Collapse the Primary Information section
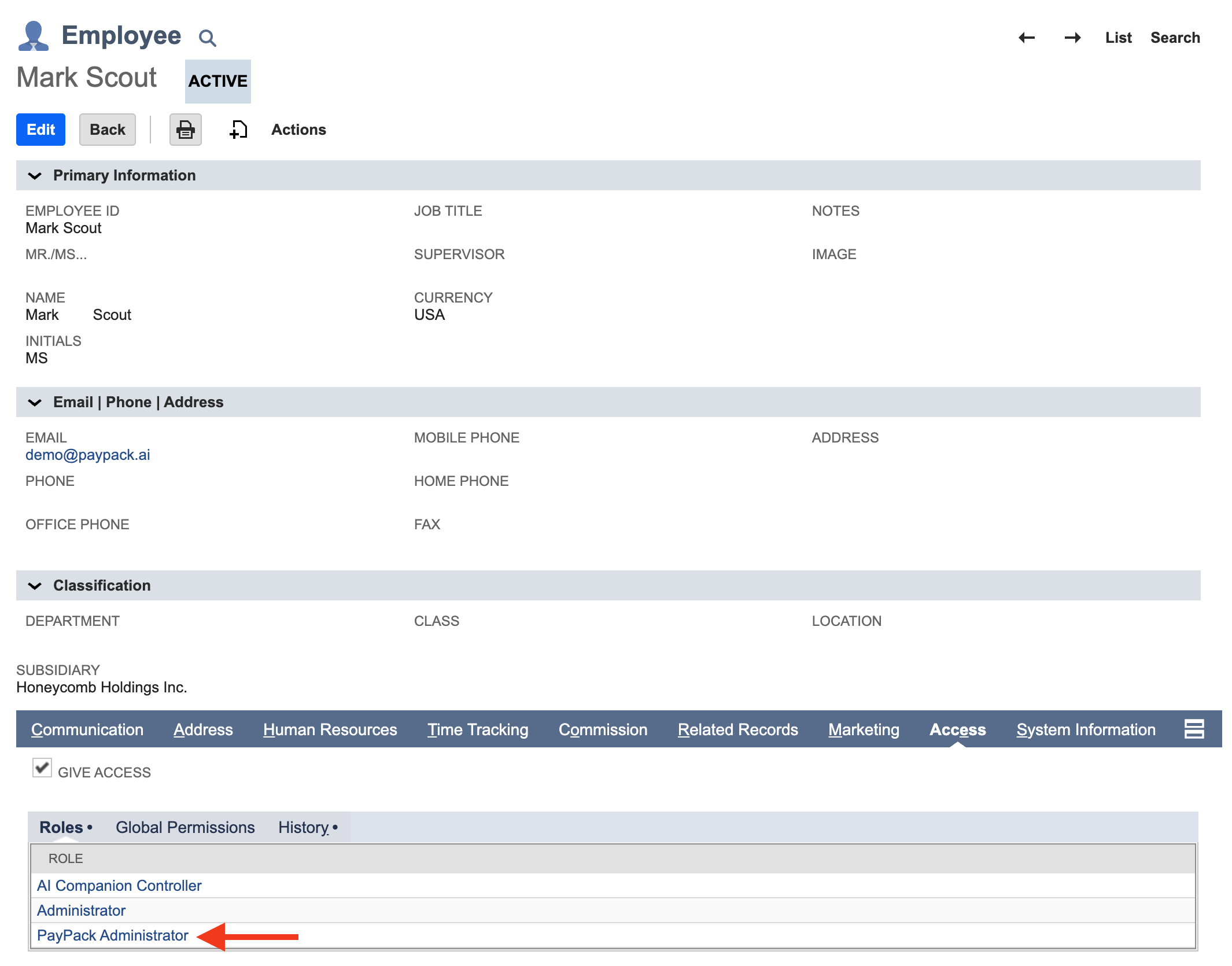 35,175
